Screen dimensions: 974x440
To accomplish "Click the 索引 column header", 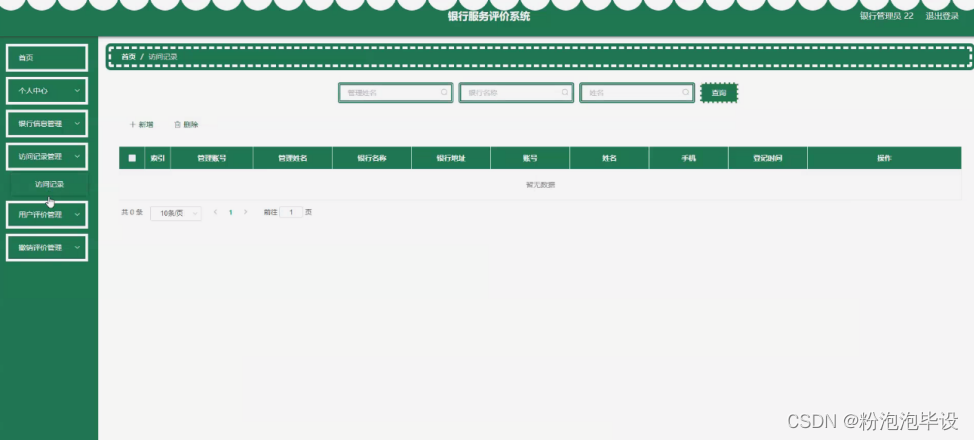I will point(158,158).
